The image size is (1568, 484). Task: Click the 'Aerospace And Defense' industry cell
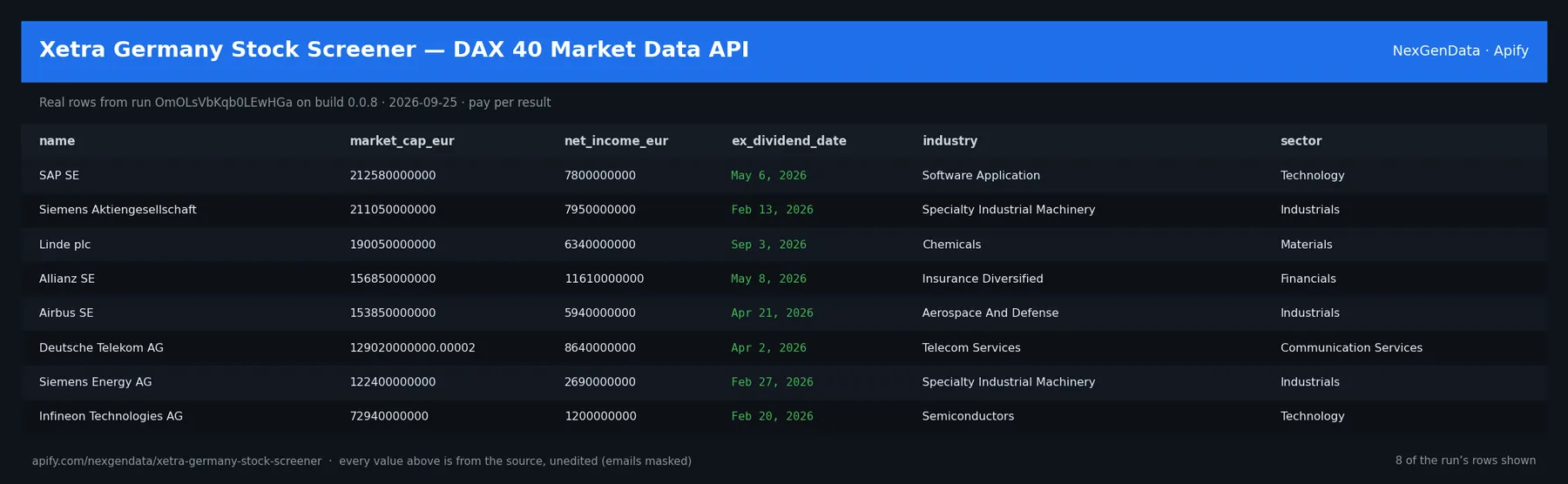990,313
